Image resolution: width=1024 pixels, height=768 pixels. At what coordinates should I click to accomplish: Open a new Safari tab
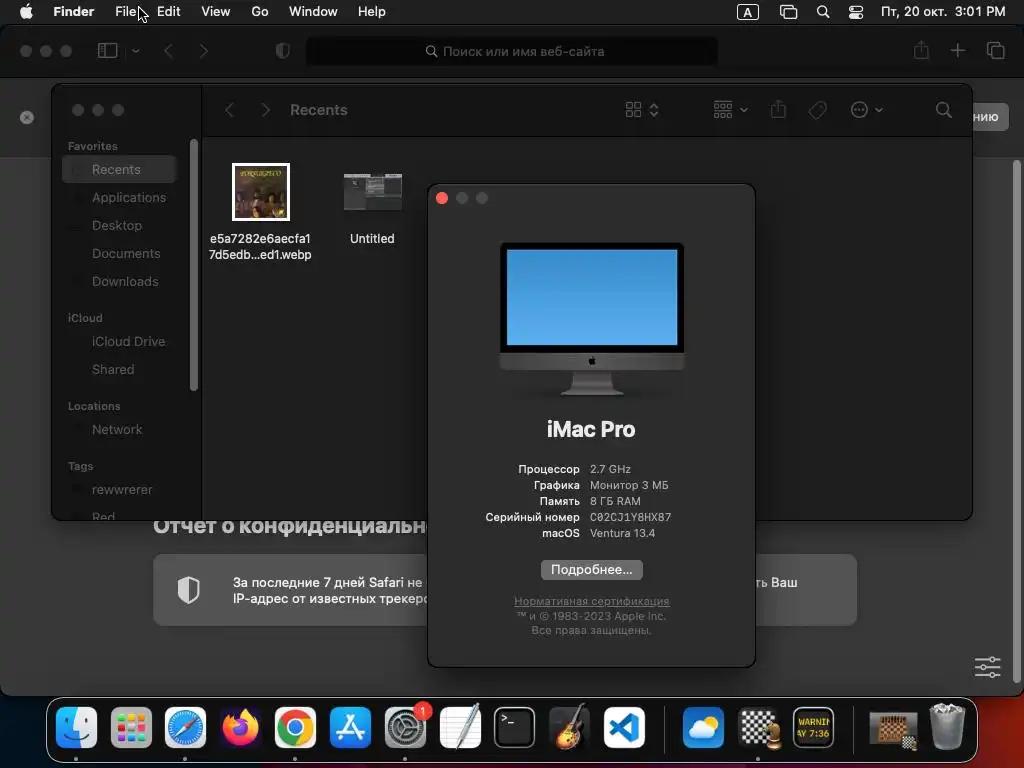point(957,50)
